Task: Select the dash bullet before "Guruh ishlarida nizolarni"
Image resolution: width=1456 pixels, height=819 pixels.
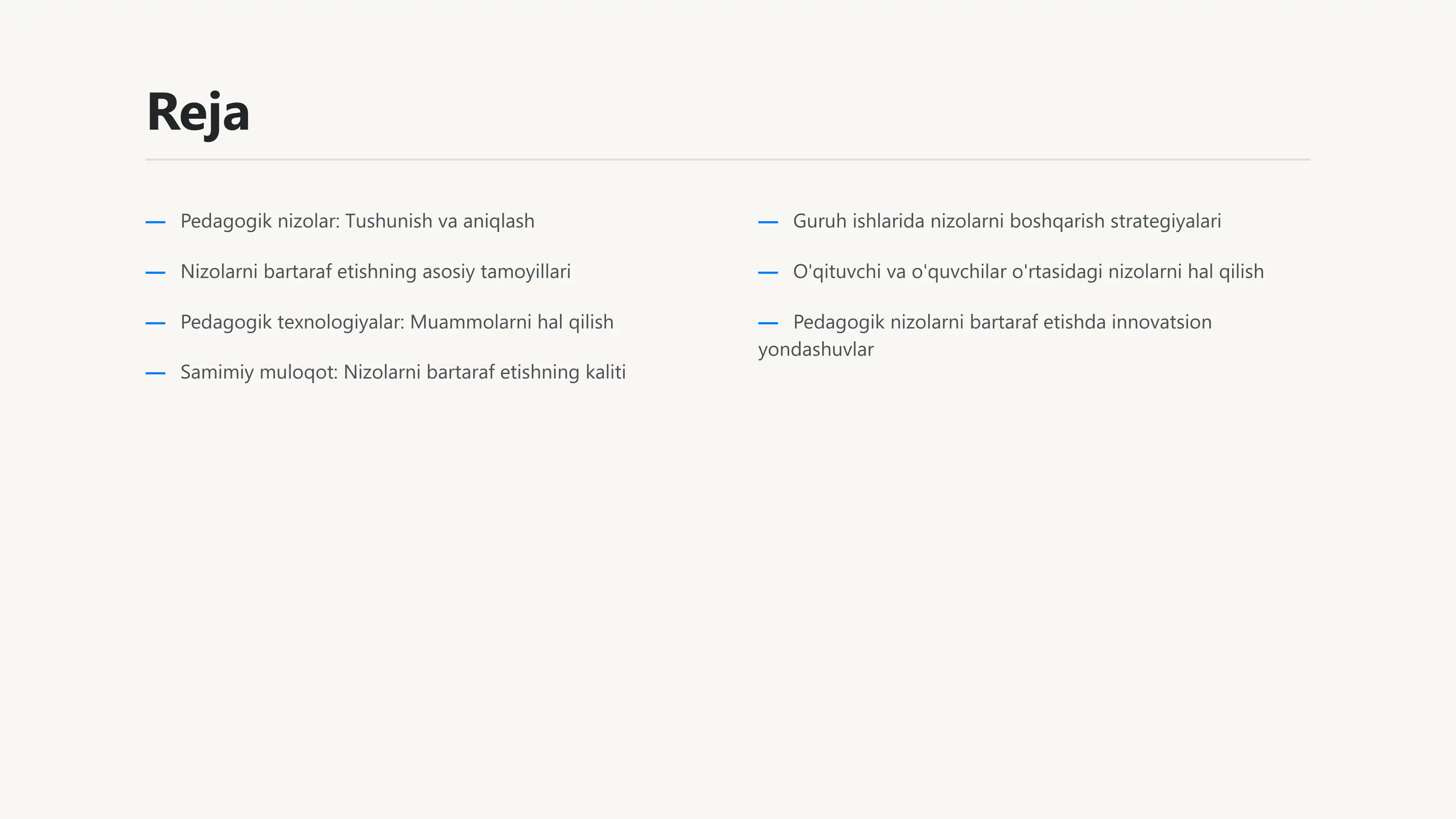Action: tap(768, 222)
